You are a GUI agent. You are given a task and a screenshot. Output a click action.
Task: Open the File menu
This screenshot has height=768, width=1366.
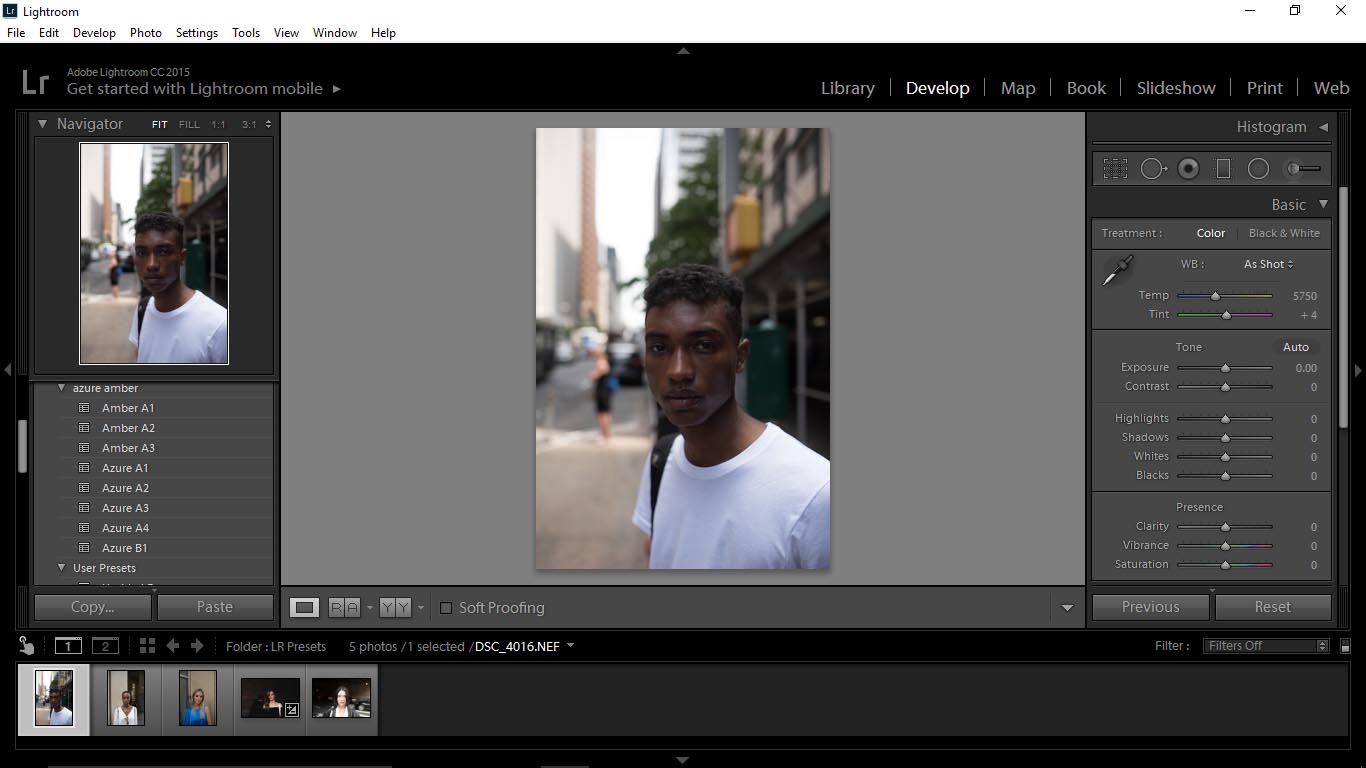point(16,33)
